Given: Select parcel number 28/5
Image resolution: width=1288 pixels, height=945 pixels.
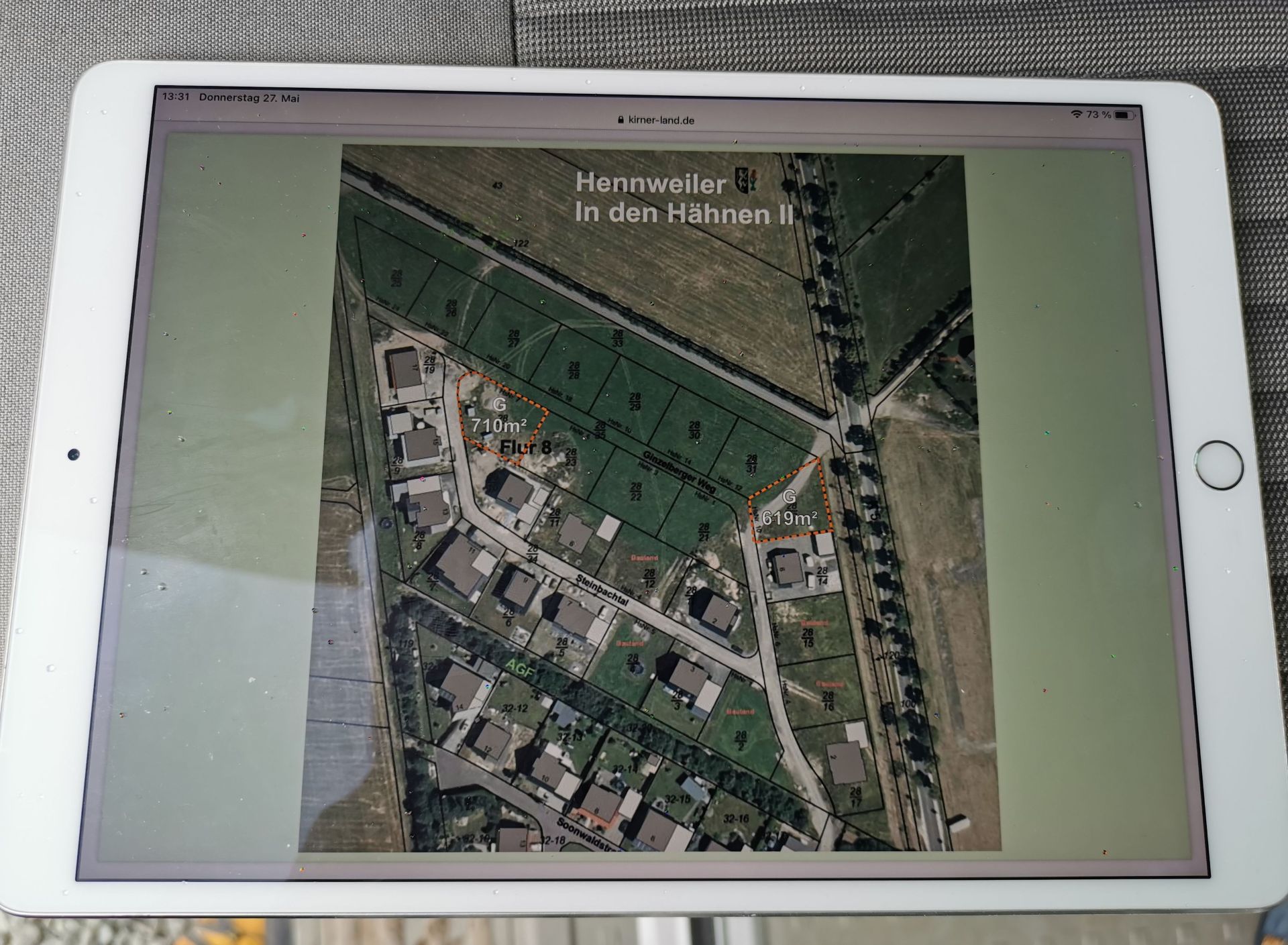Looking at the screenshot, I should (562, 647).
